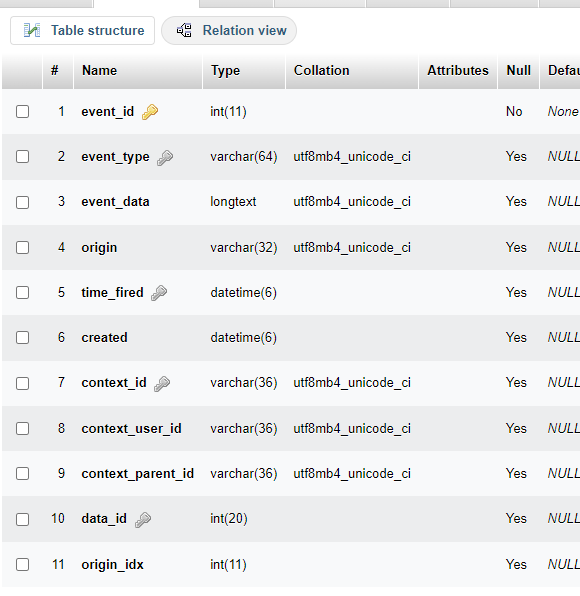
Task: Select the origin_idx column name
Action: 113,565
